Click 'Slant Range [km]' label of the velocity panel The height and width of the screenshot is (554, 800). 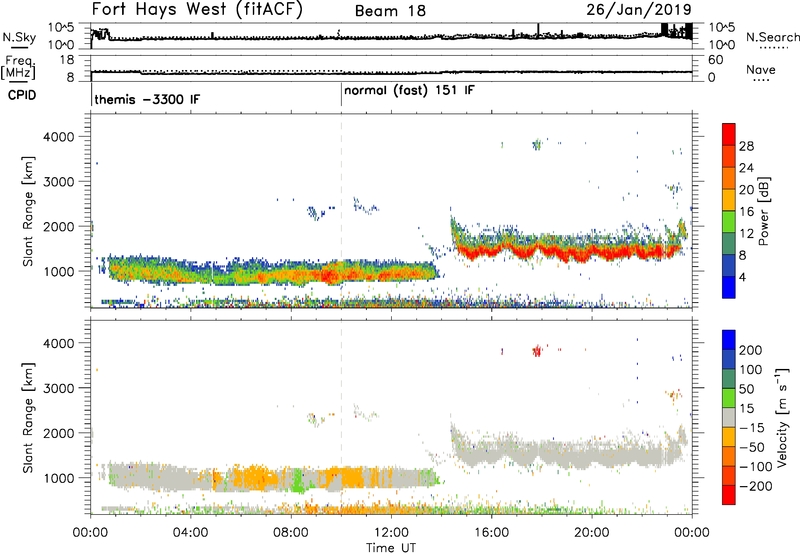tap(28, 418)
